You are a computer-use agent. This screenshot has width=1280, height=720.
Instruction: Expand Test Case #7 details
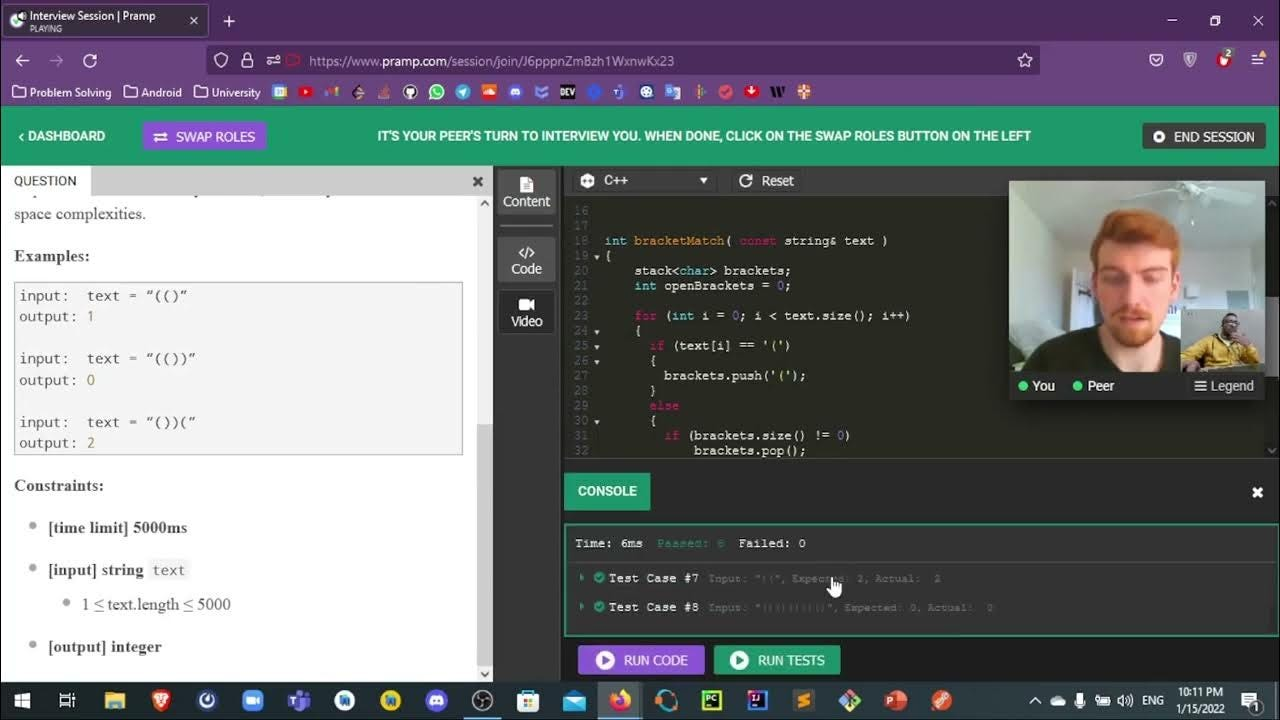click(582, 578)
